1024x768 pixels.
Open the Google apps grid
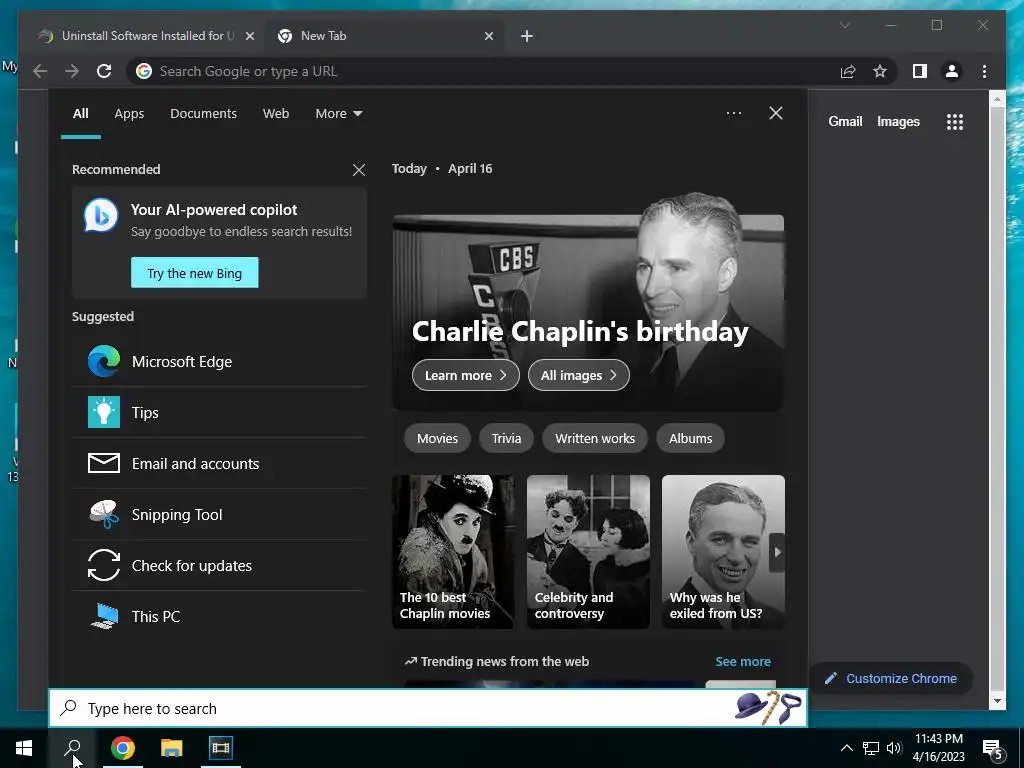[955, 121]
